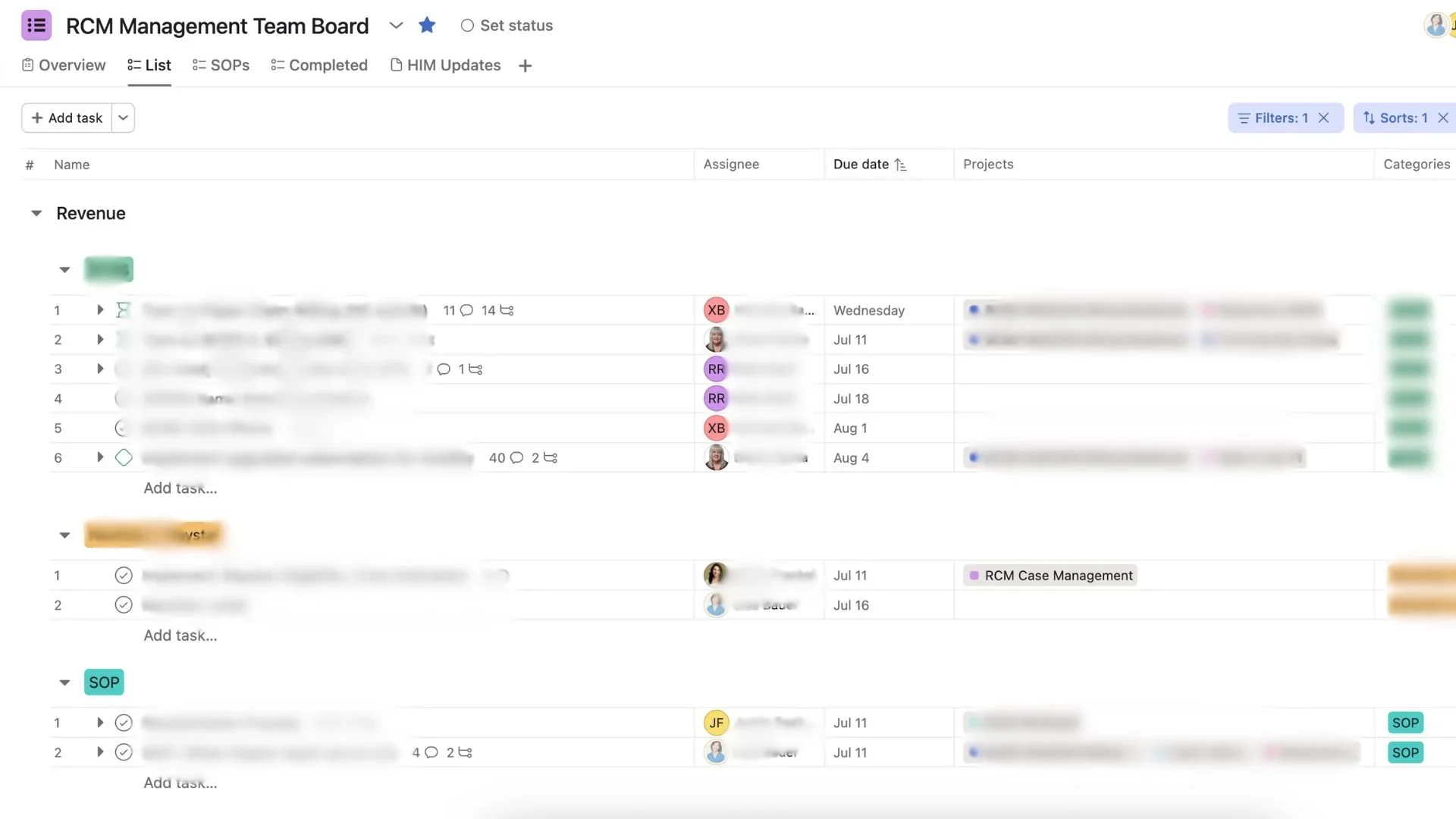Open Add task dropdown arrow
Image resolution: width=1456 pixels, height=819 pixels.
click(x=123, y=118)
